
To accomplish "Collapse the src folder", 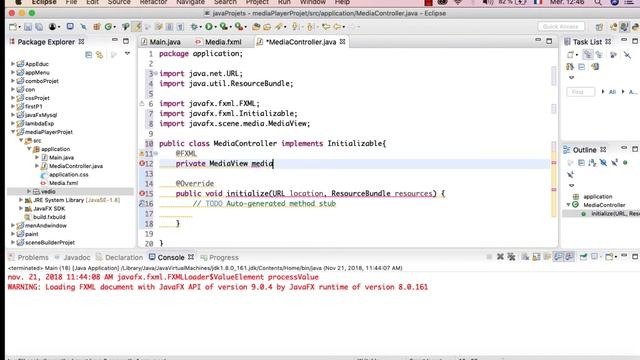I will 21,140.
